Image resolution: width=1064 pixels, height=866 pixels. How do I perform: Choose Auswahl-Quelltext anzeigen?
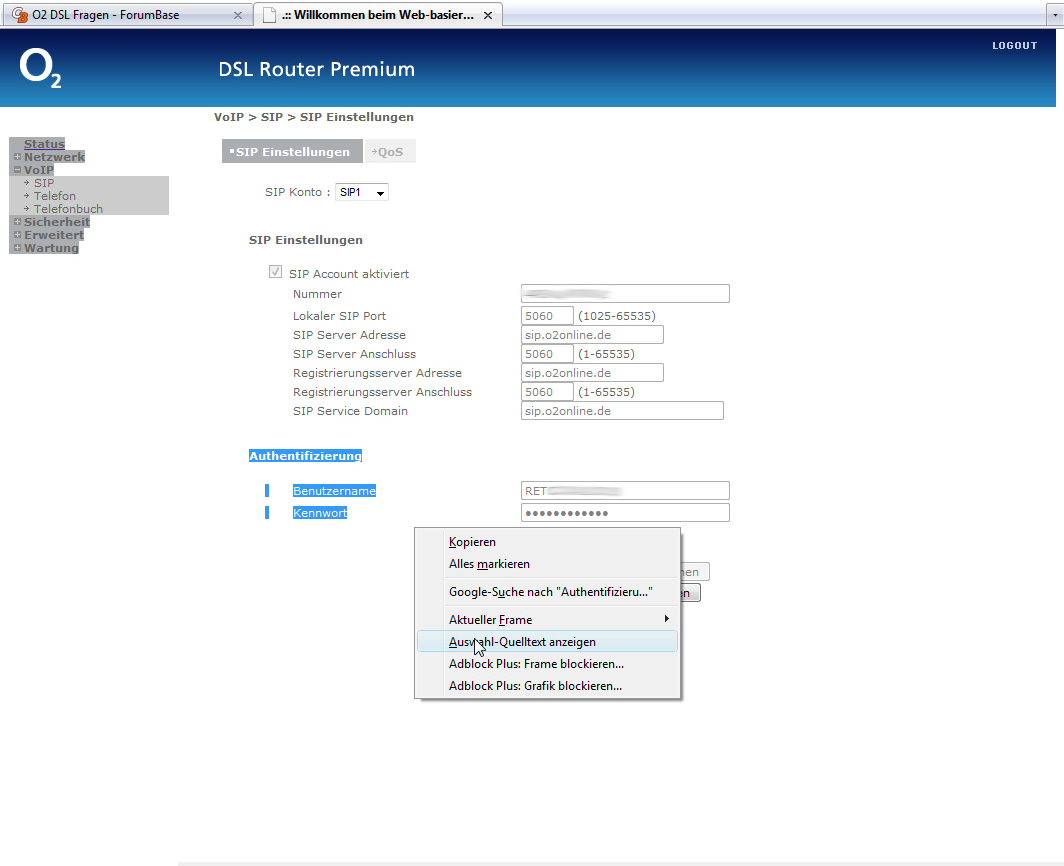point(547,641)
